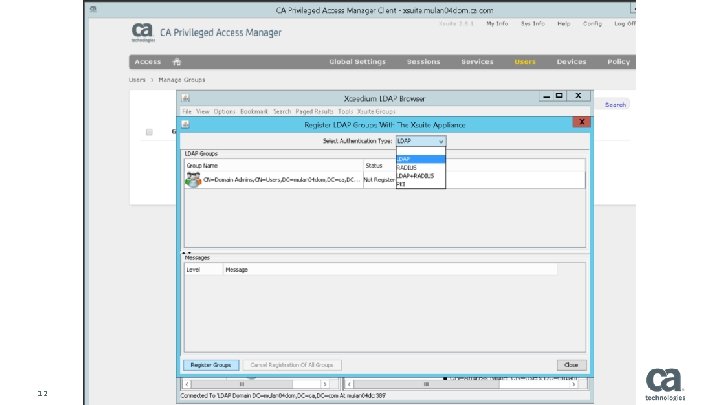The height and width of the screenshot is (405, 720).
Task: Open the Bookmark menu in LDAP Browser
Action: (x=254, y=112)
